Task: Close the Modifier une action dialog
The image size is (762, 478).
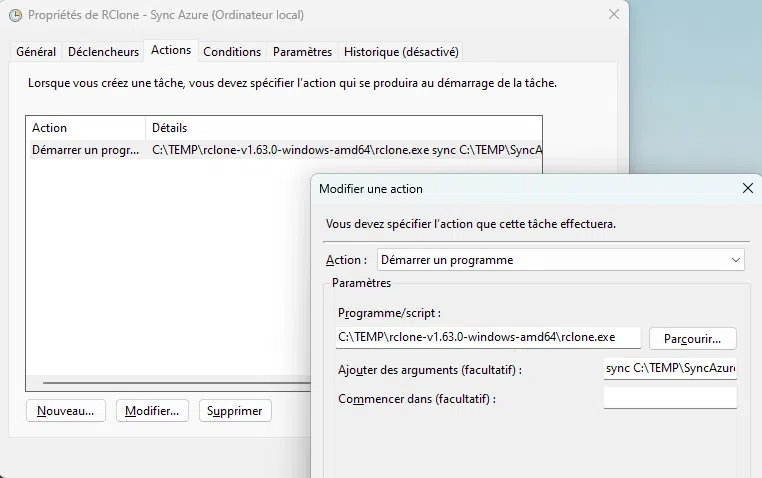Action: pos(748,188)
